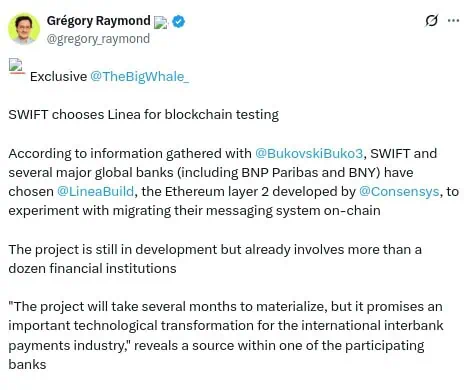Open the Grégory Raymond display name link
This screenshot has width=471, height=390.
(x=99, y=21)
